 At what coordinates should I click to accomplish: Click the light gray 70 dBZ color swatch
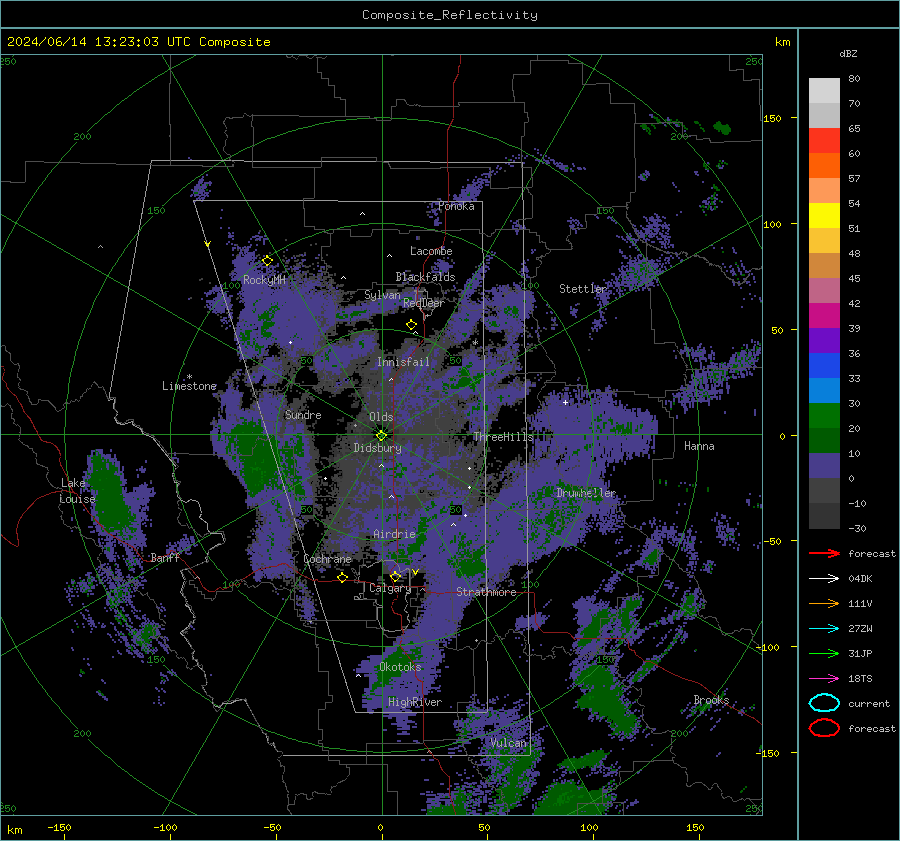tap(824, 91)
